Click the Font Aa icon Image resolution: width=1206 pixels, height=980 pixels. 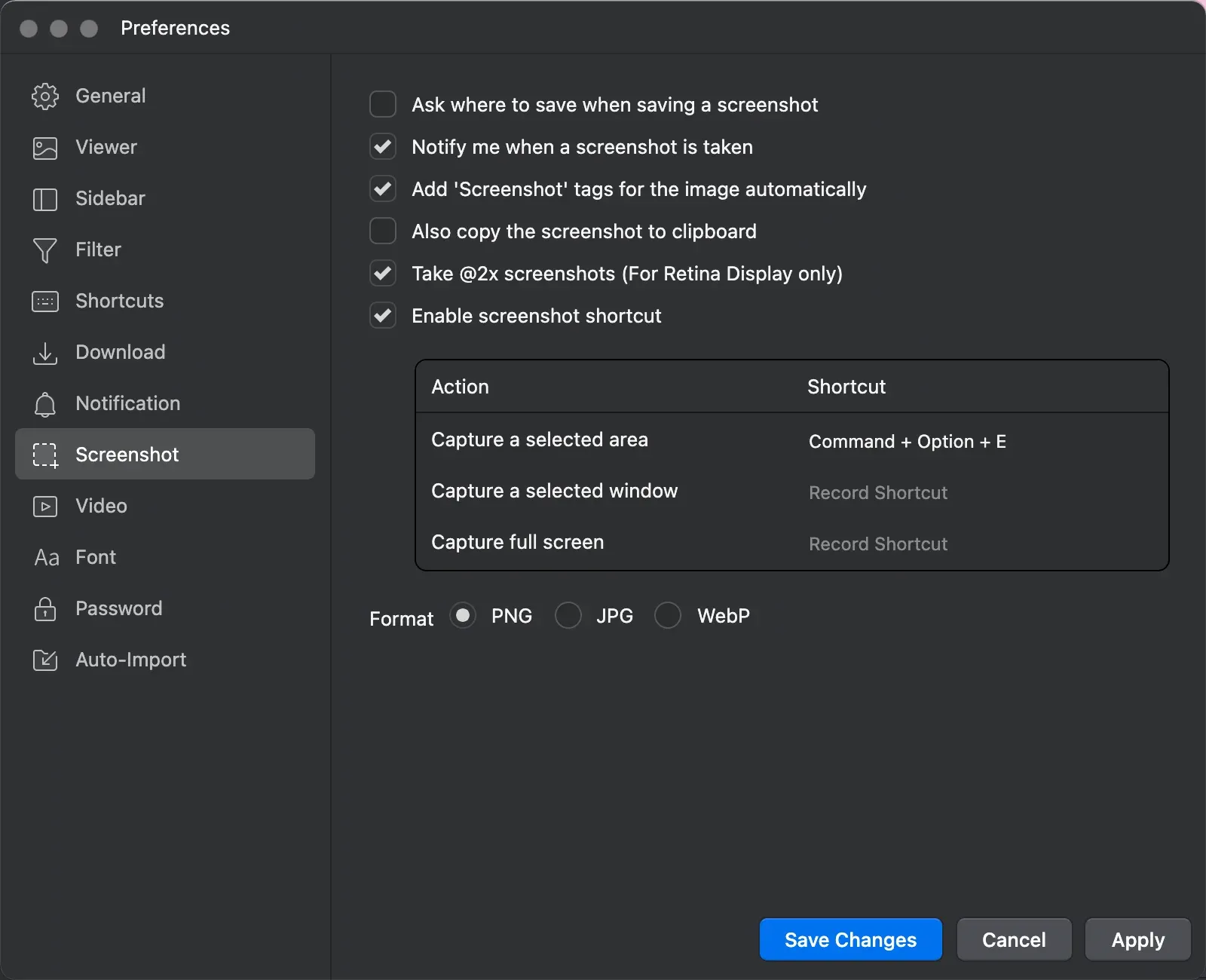click(47, 558)
